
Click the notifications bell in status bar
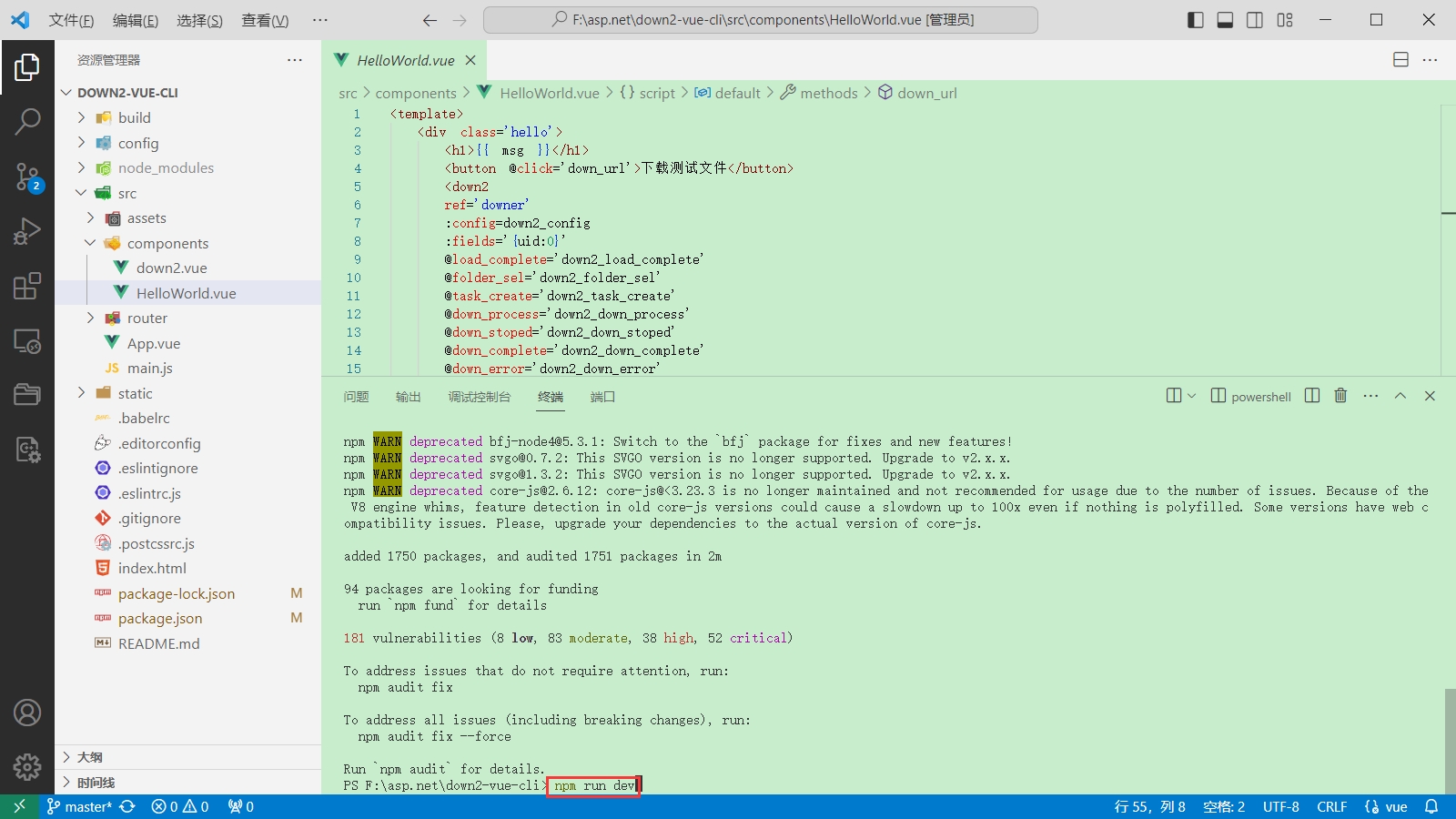[1431, 806]
